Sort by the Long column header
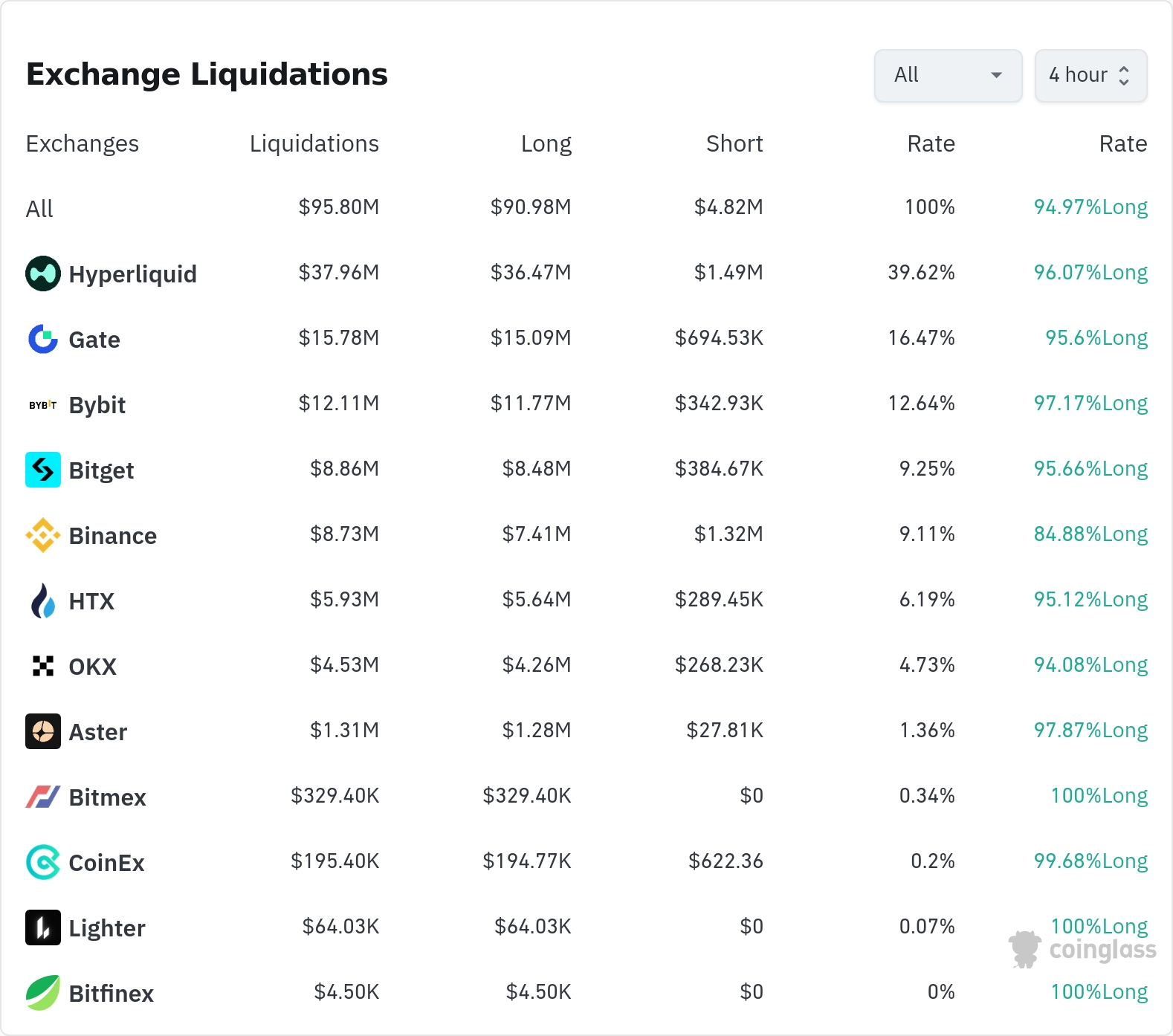The height and width of the screenshot is (1036, 1173). point(546,143)
